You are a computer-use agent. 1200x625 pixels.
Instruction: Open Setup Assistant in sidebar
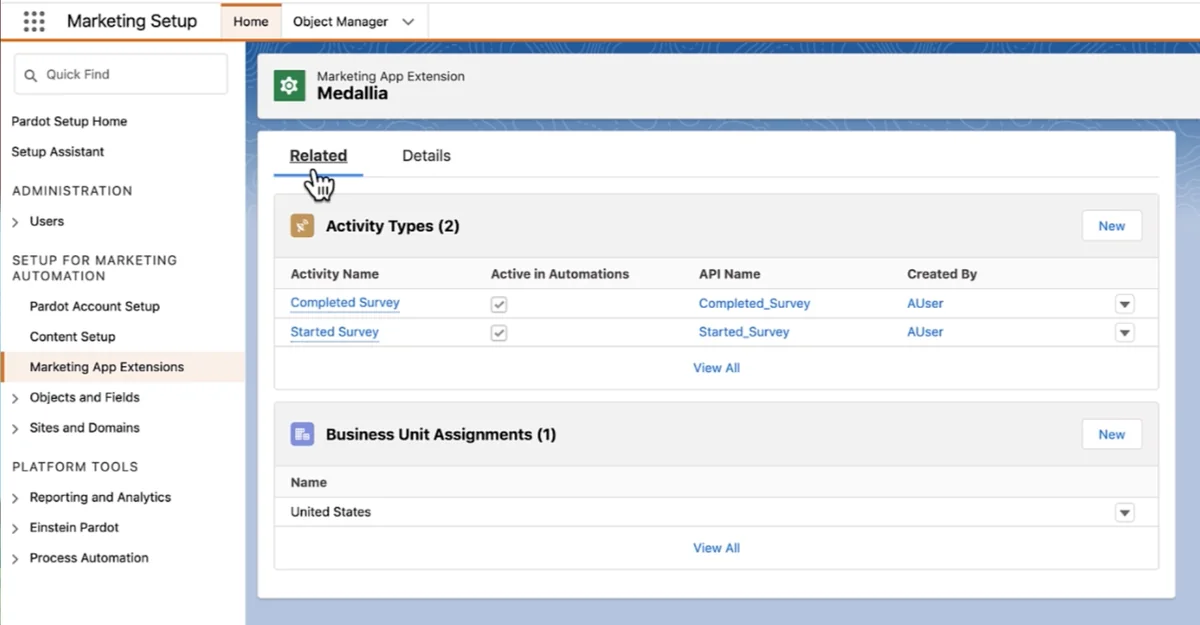58,152
